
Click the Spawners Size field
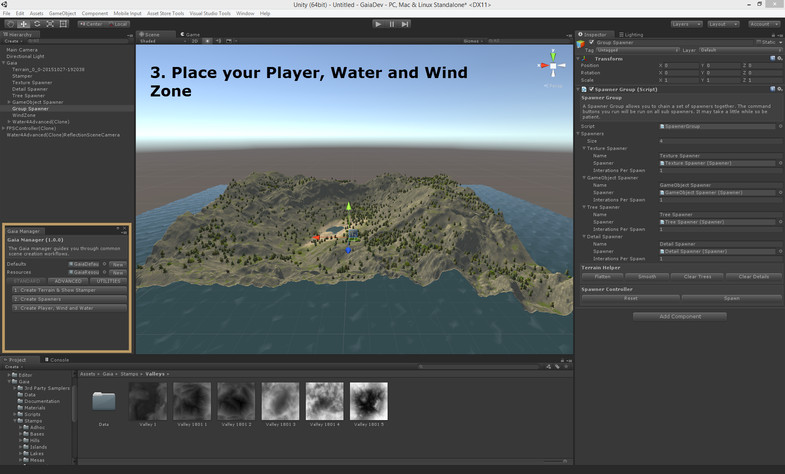point(720,141)
